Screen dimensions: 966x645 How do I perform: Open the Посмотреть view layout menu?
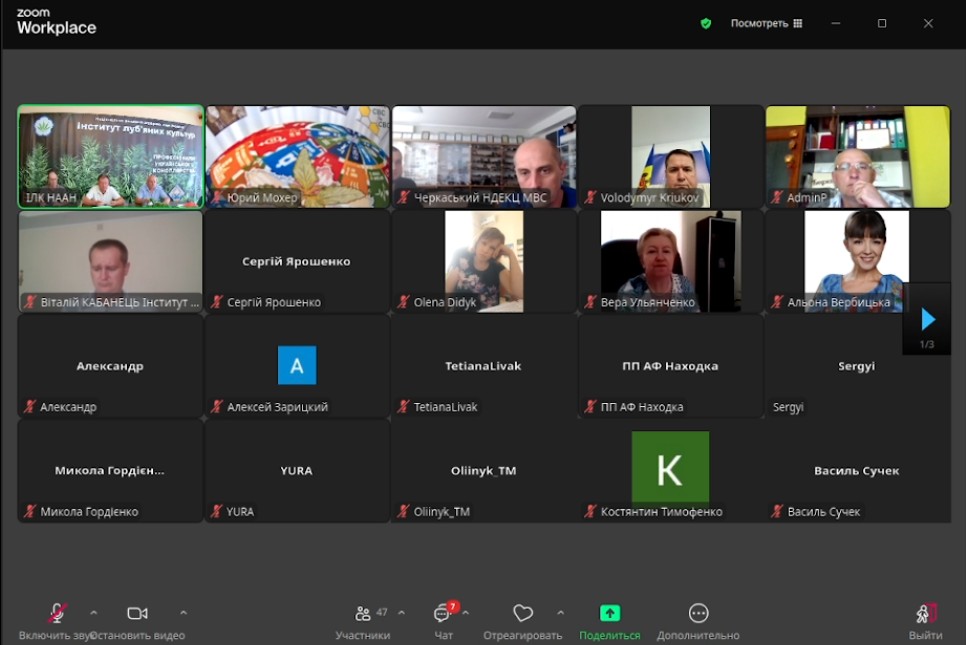[x=766, y=23]
